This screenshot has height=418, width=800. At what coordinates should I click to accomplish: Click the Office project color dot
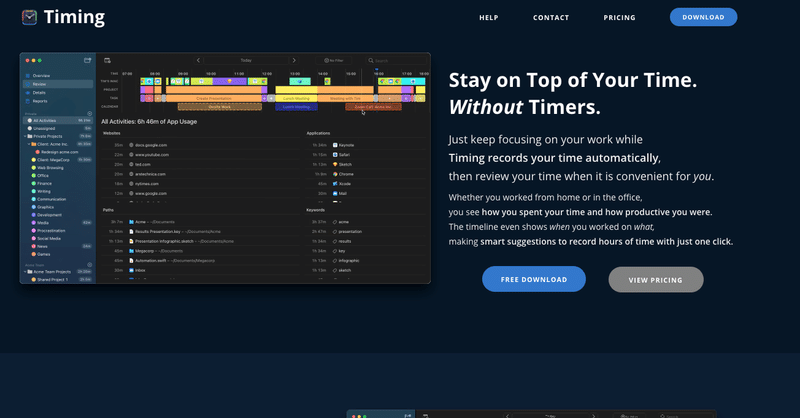pyautogui.click(x=34, y=176)
